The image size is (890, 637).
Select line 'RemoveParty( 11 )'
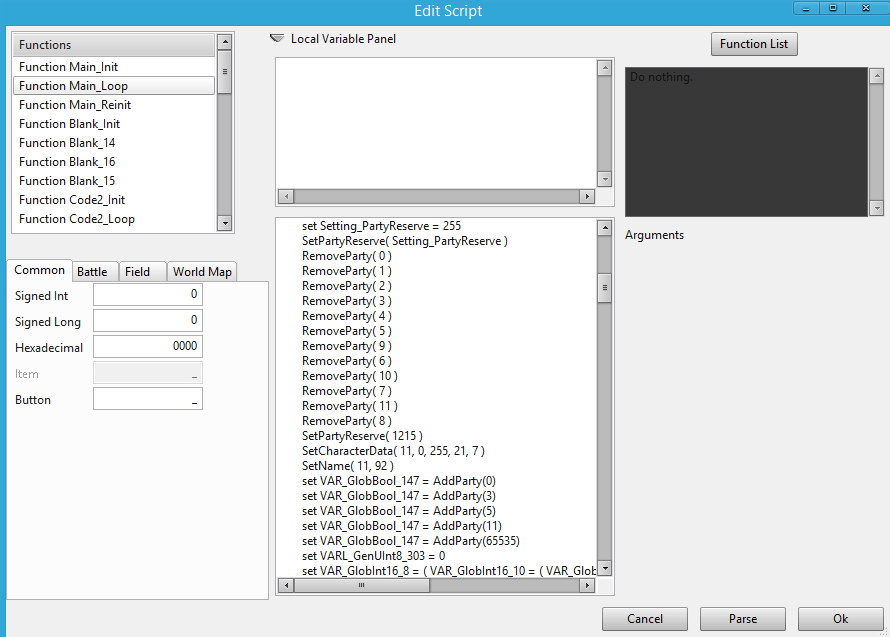click(x=350, y=406)
